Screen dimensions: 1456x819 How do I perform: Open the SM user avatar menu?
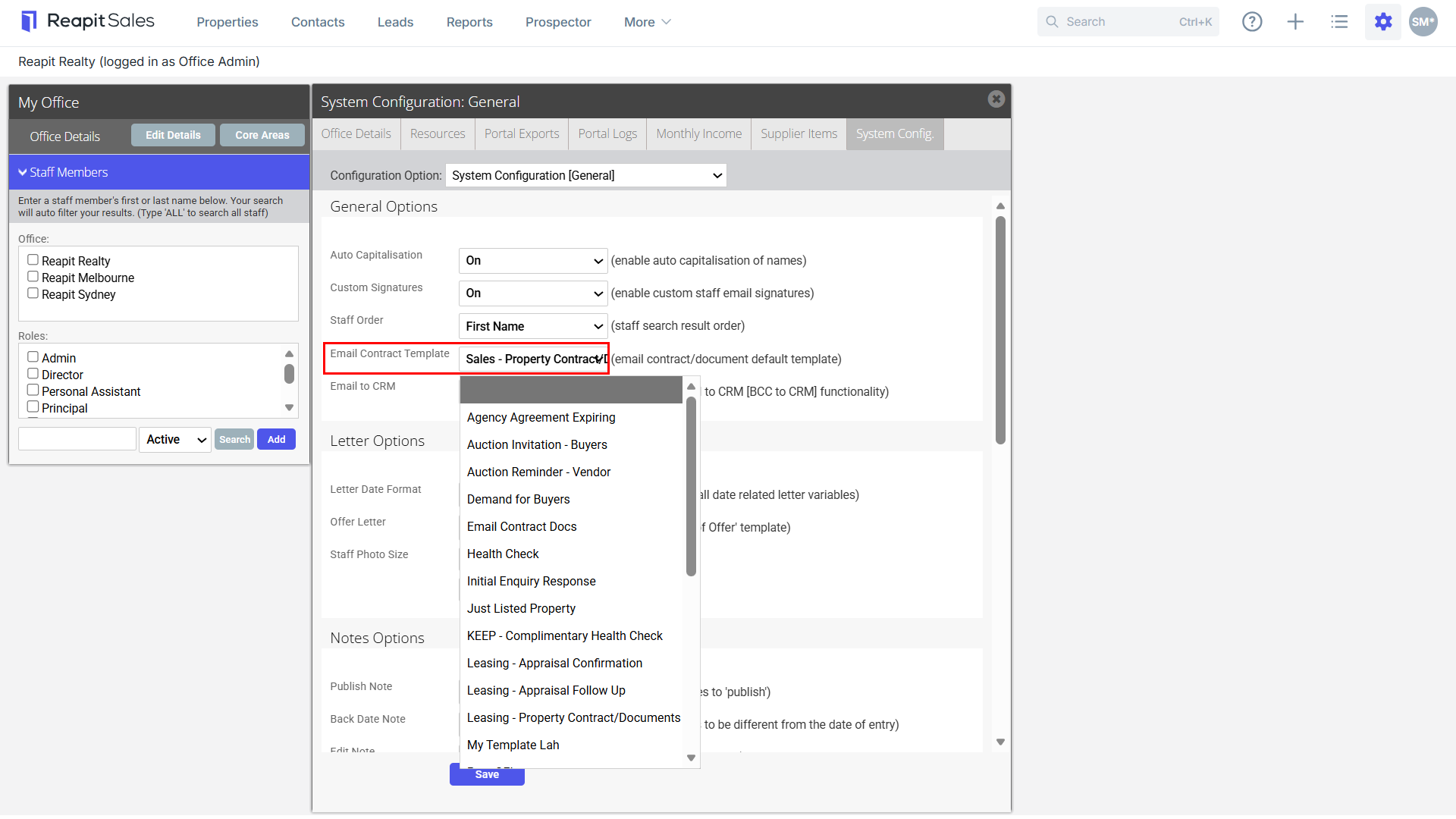[1423, 22]
